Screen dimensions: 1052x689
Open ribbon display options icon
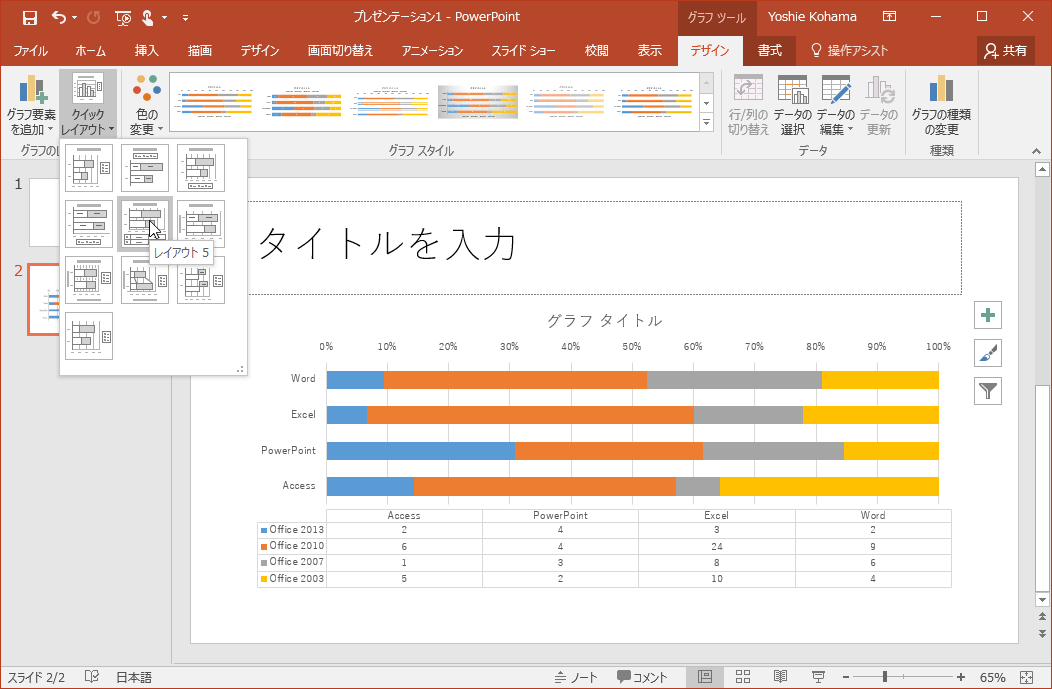[889, 17]
